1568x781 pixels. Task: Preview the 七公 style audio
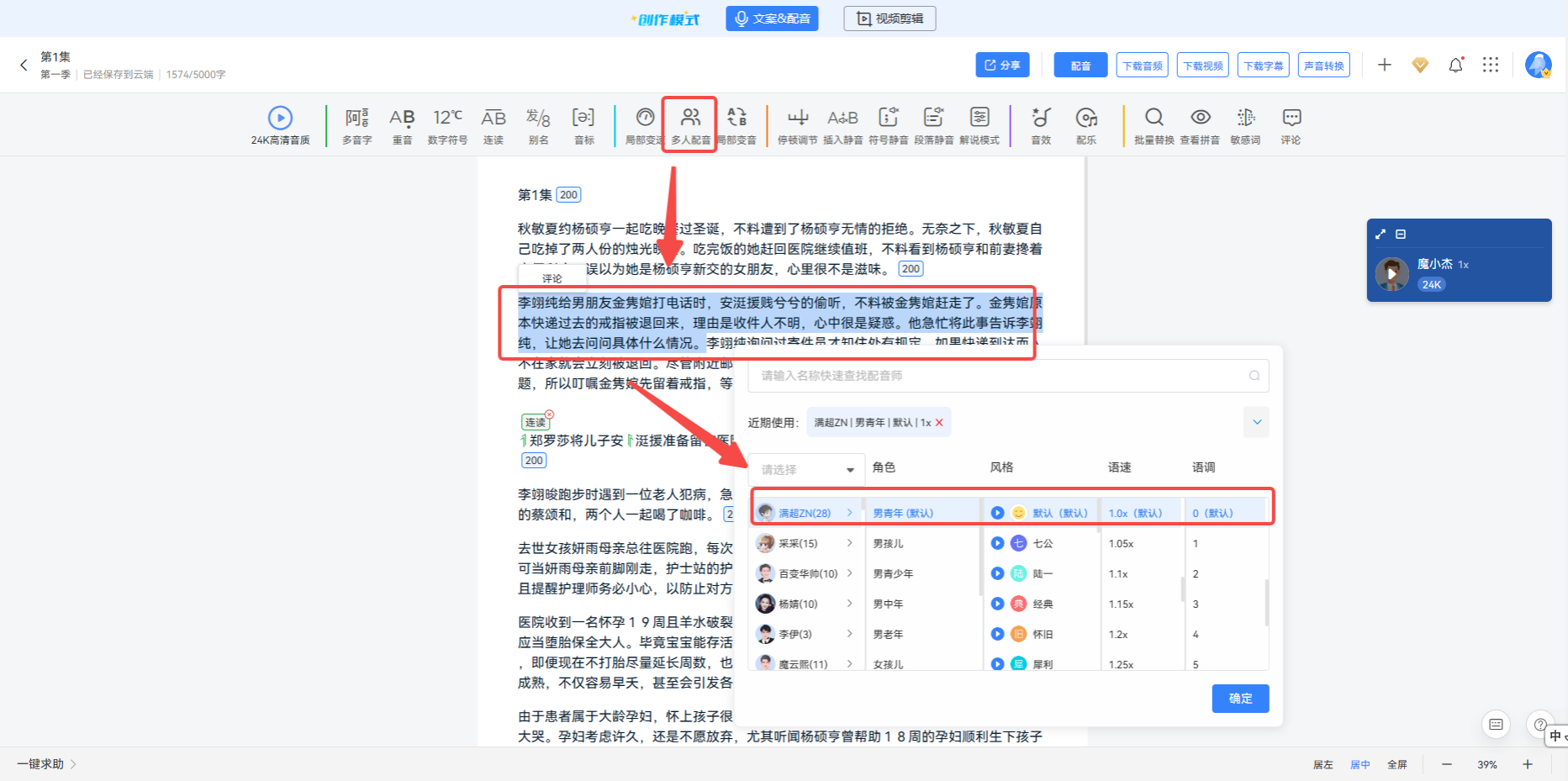(x=997, y=543)
